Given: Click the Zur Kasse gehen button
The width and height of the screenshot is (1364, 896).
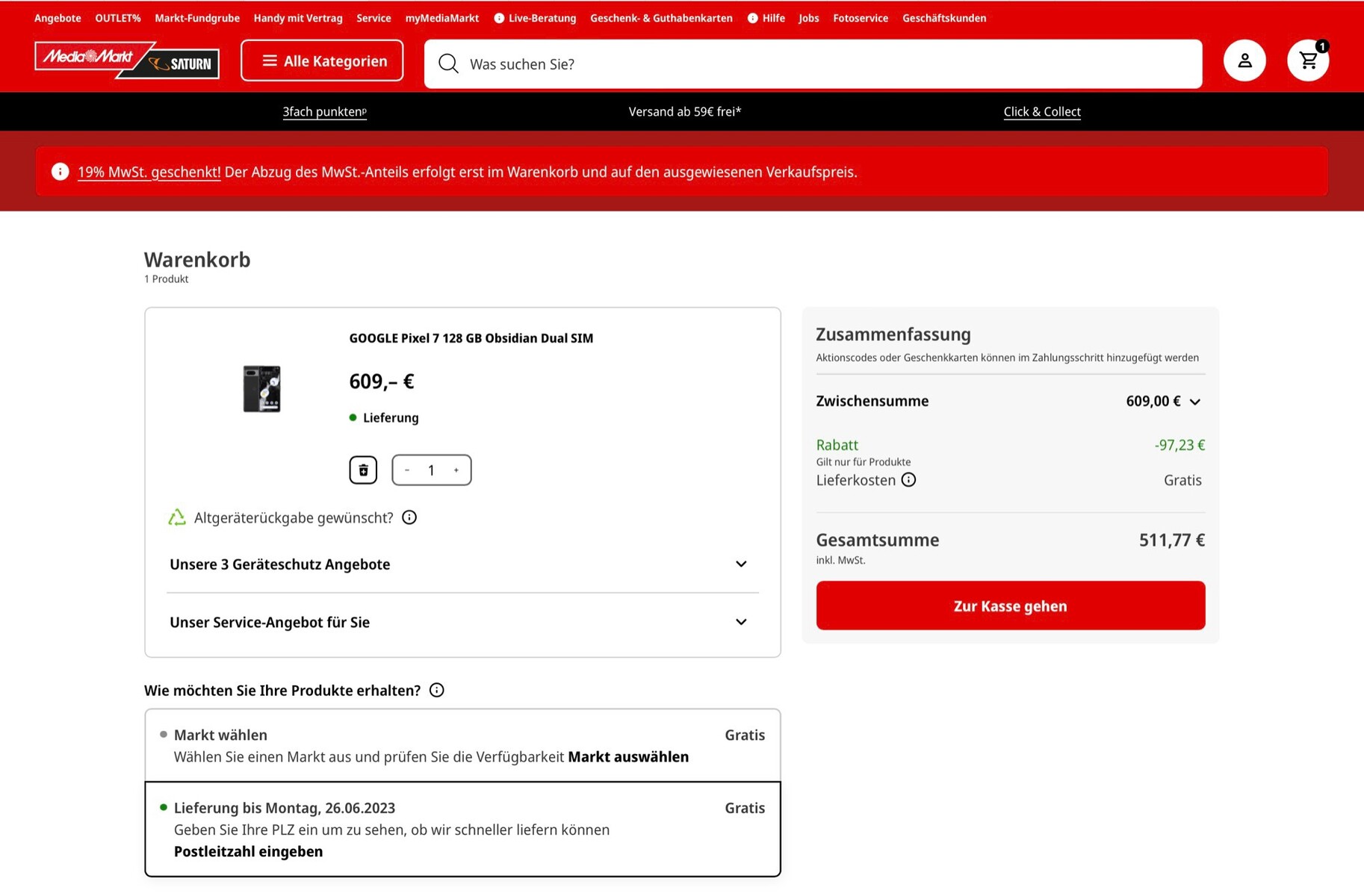Looking at the screenshot, I should [1010, 606].
